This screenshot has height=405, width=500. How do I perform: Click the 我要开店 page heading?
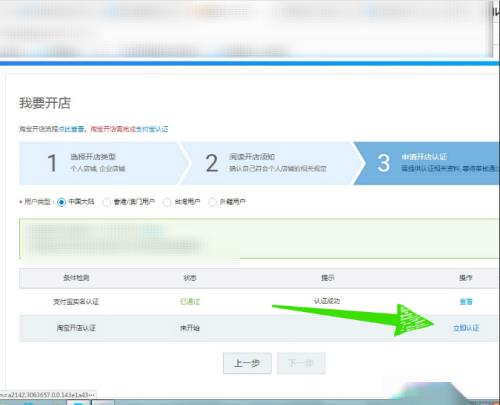click(45, 103)
